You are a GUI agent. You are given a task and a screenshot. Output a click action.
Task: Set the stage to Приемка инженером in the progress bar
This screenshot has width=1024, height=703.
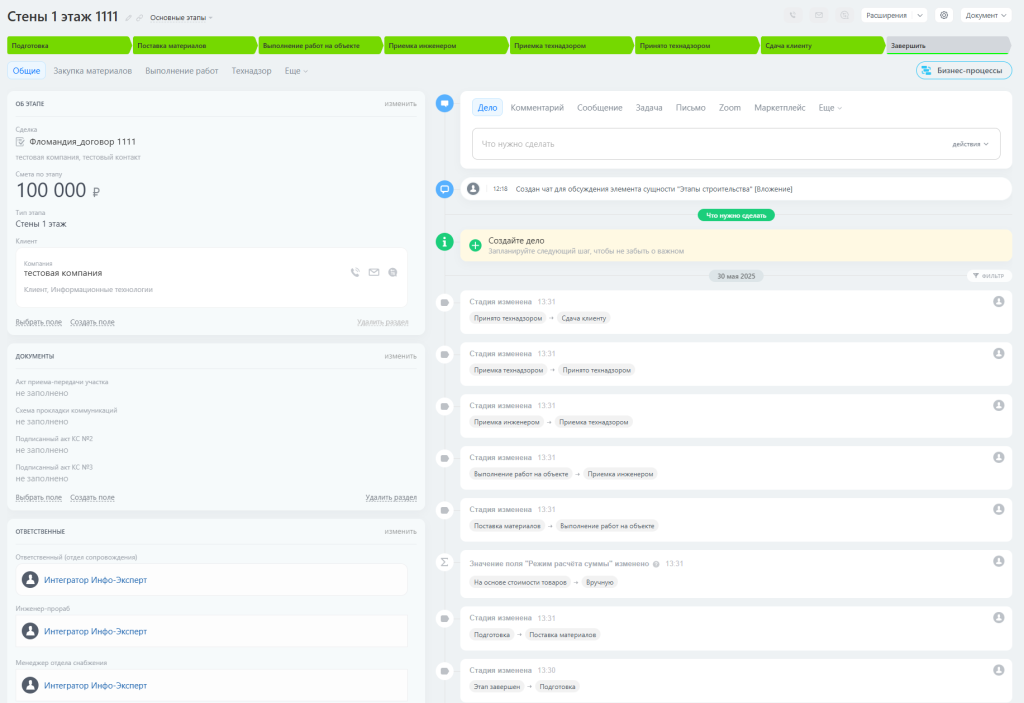(444, 45)
